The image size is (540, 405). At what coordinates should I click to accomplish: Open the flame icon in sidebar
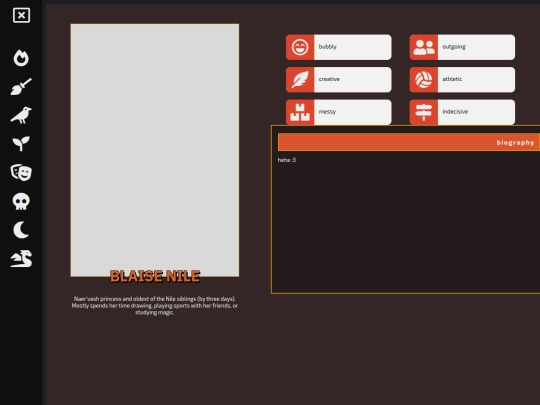click(x=21, y=58)
